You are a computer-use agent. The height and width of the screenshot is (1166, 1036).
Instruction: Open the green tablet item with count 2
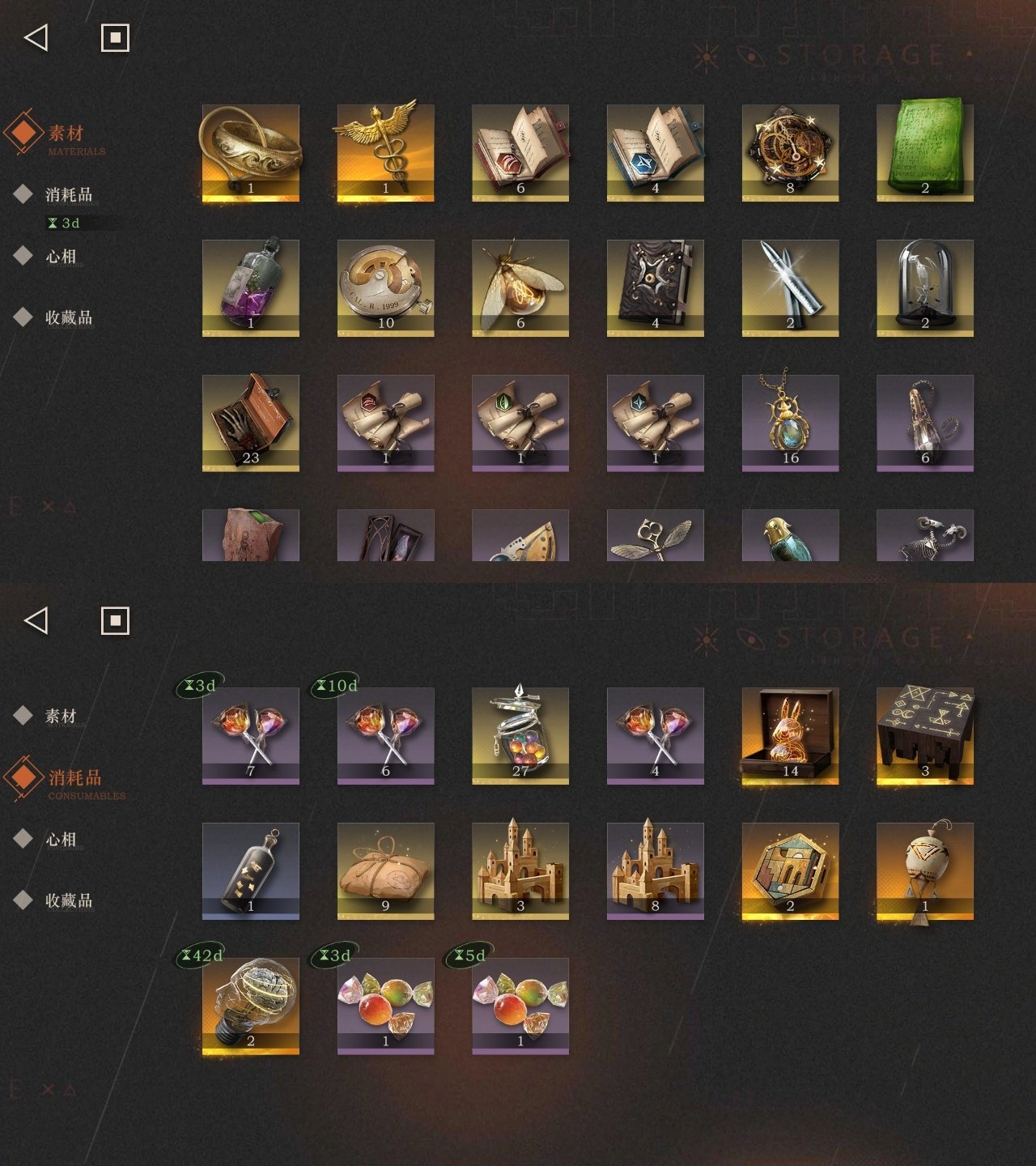pyautogui.click(x=925, y=153)
